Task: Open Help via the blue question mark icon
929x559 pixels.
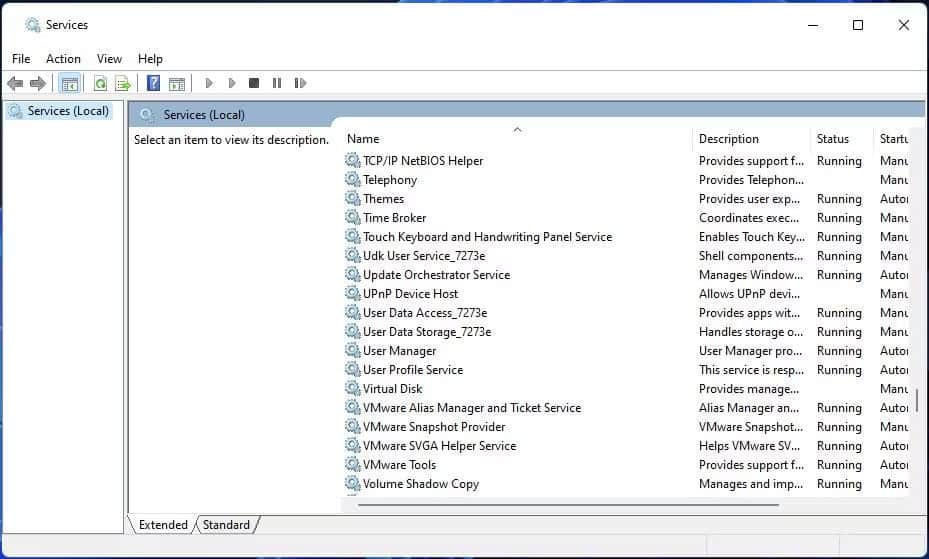Action: [153, 83]
